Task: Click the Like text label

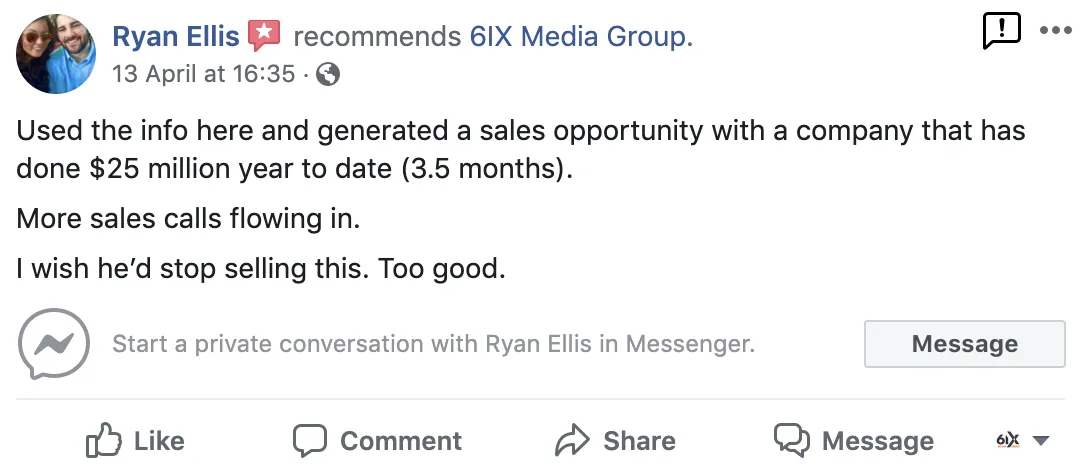Action: (159, 441)
